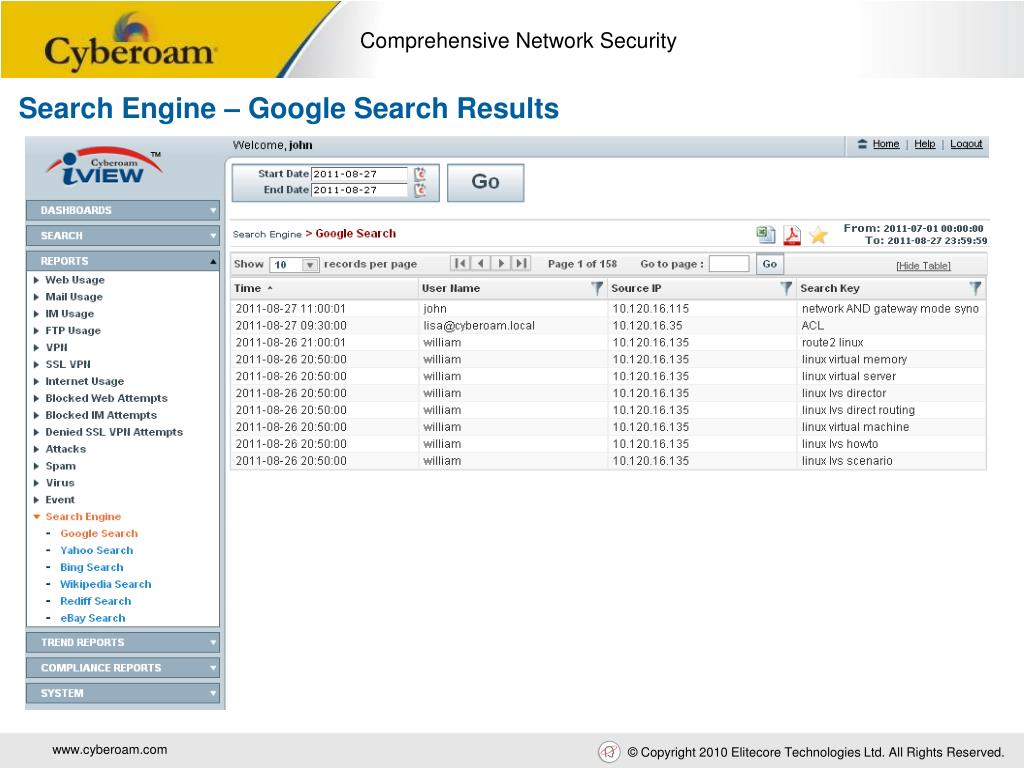
Task: Open the Wikipedia Search report
Action: (x=106, y=584)
